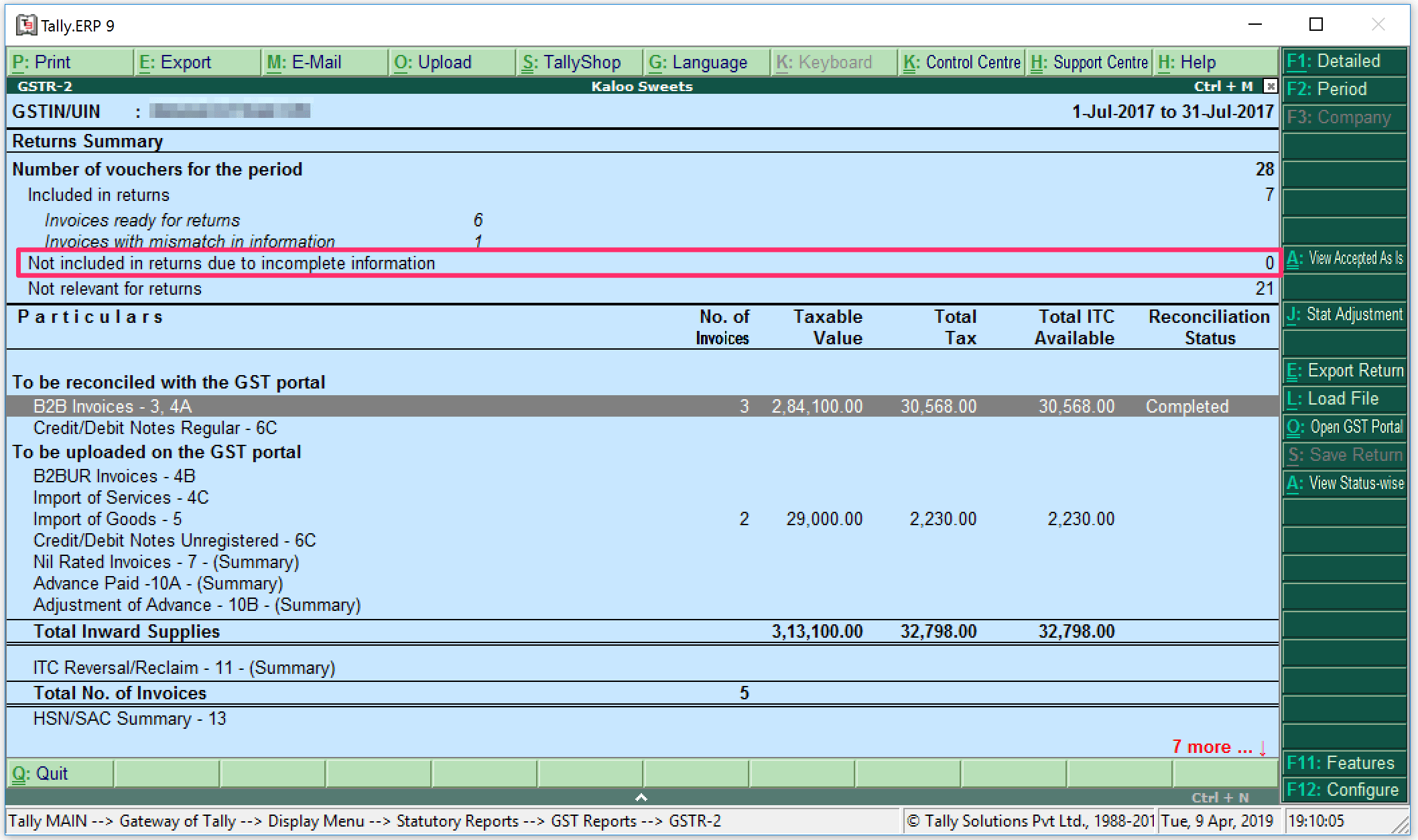Viewport: 1418px width, 840px height.
Task: Click the window resize grip corner
Action: 1401,827
